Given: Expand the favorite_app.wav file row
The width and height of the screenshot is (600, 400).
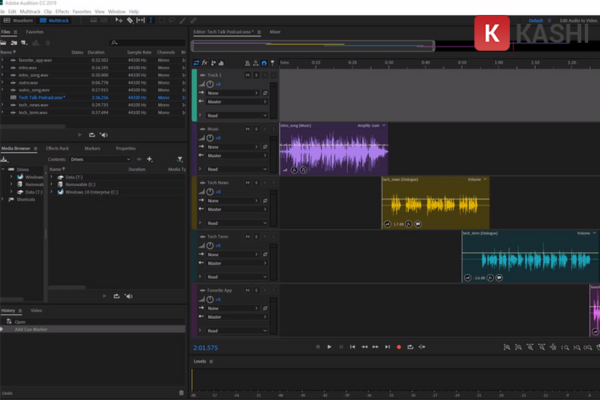Looking at the screenshot, I should (x=2, y=60).
